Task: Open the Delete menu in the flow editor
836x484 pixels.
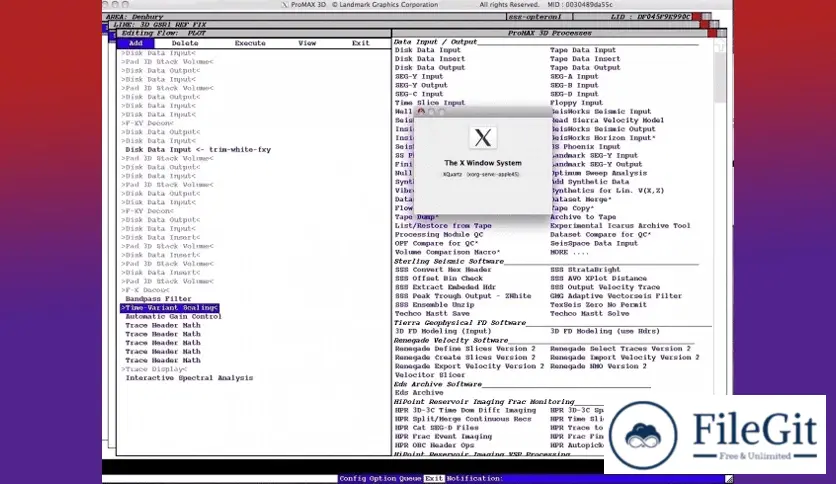Action: 185,43
